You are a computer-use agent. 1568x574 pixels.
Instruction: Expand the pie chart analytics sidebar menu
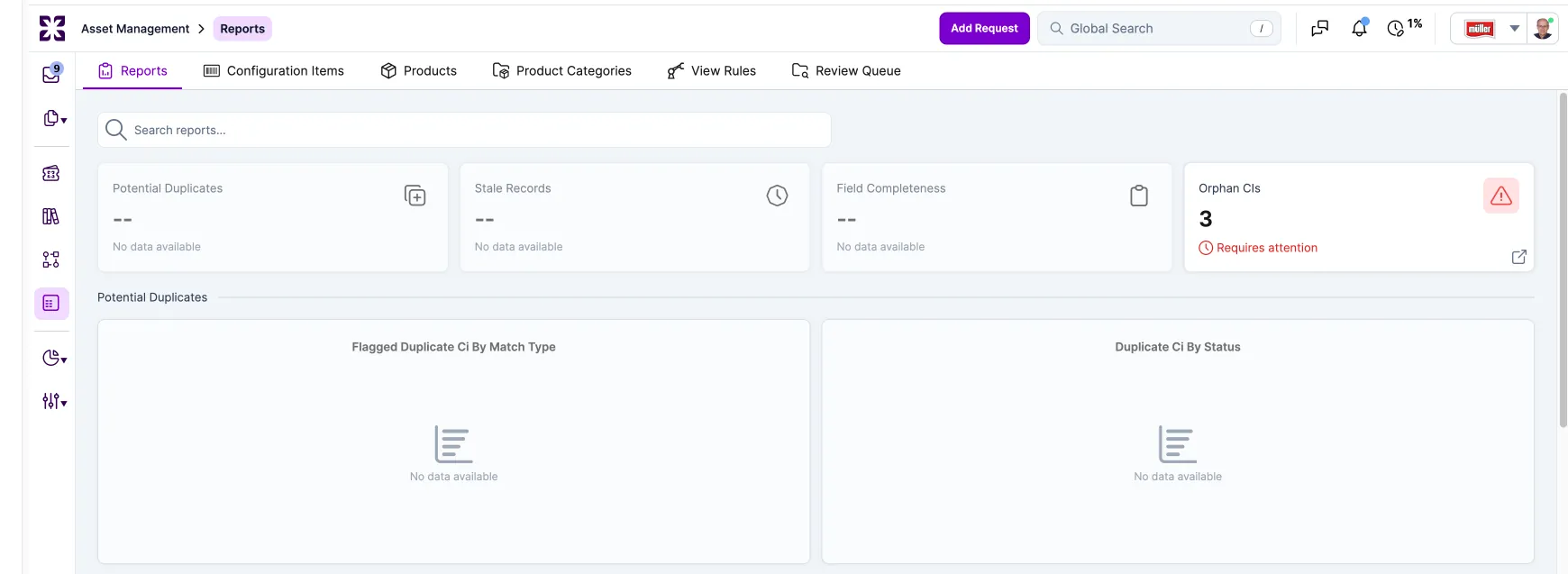point(54,358)
